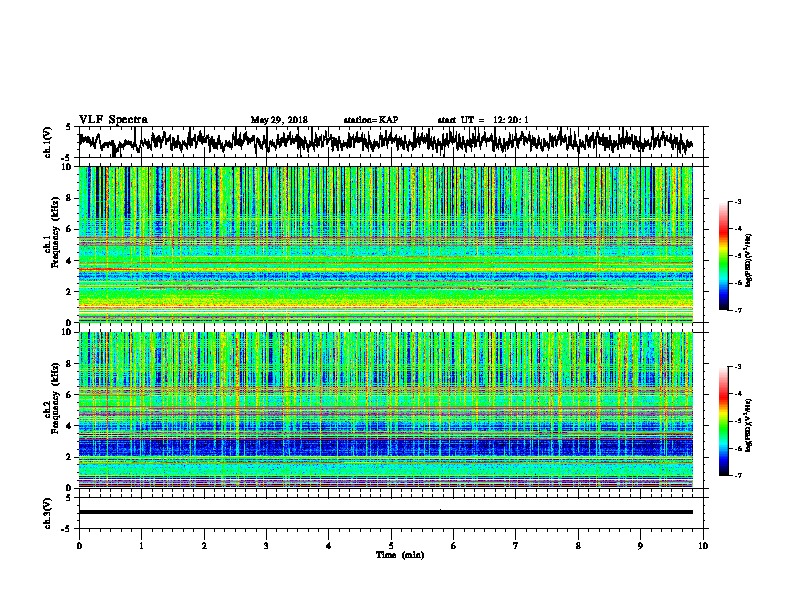Click the "VLF Spectra" plot title

113,120
